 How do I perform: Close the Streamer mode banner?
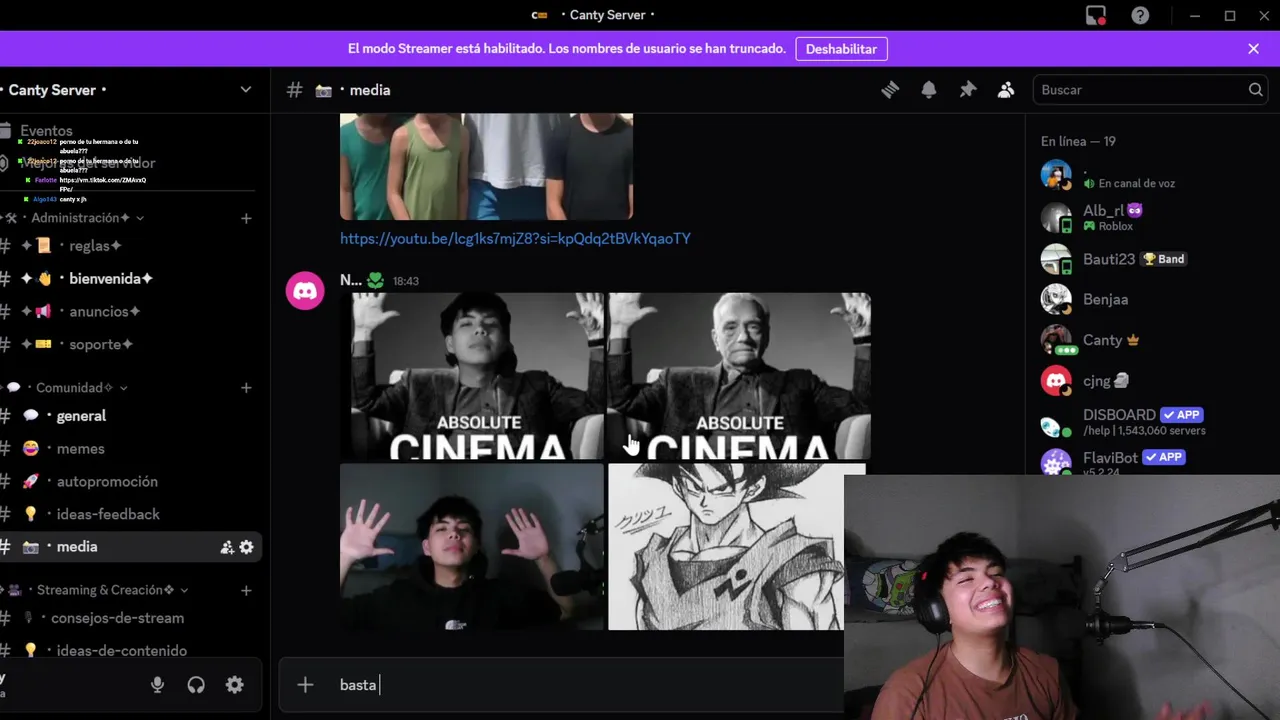point(1253,49)
